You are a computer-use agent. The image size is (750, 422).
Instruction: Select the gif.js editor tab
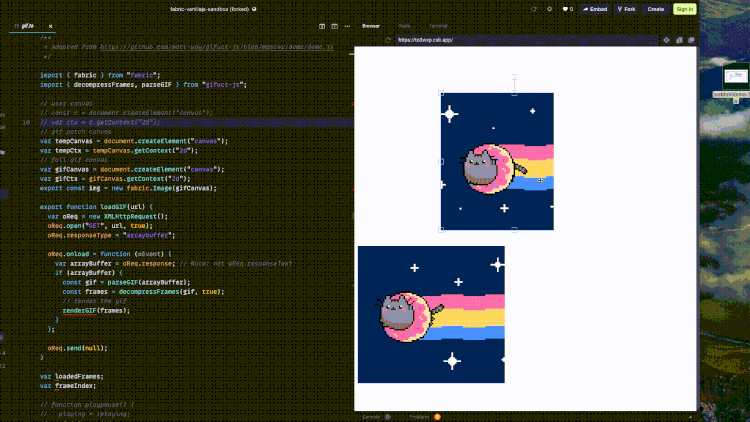tap(26, 26)
